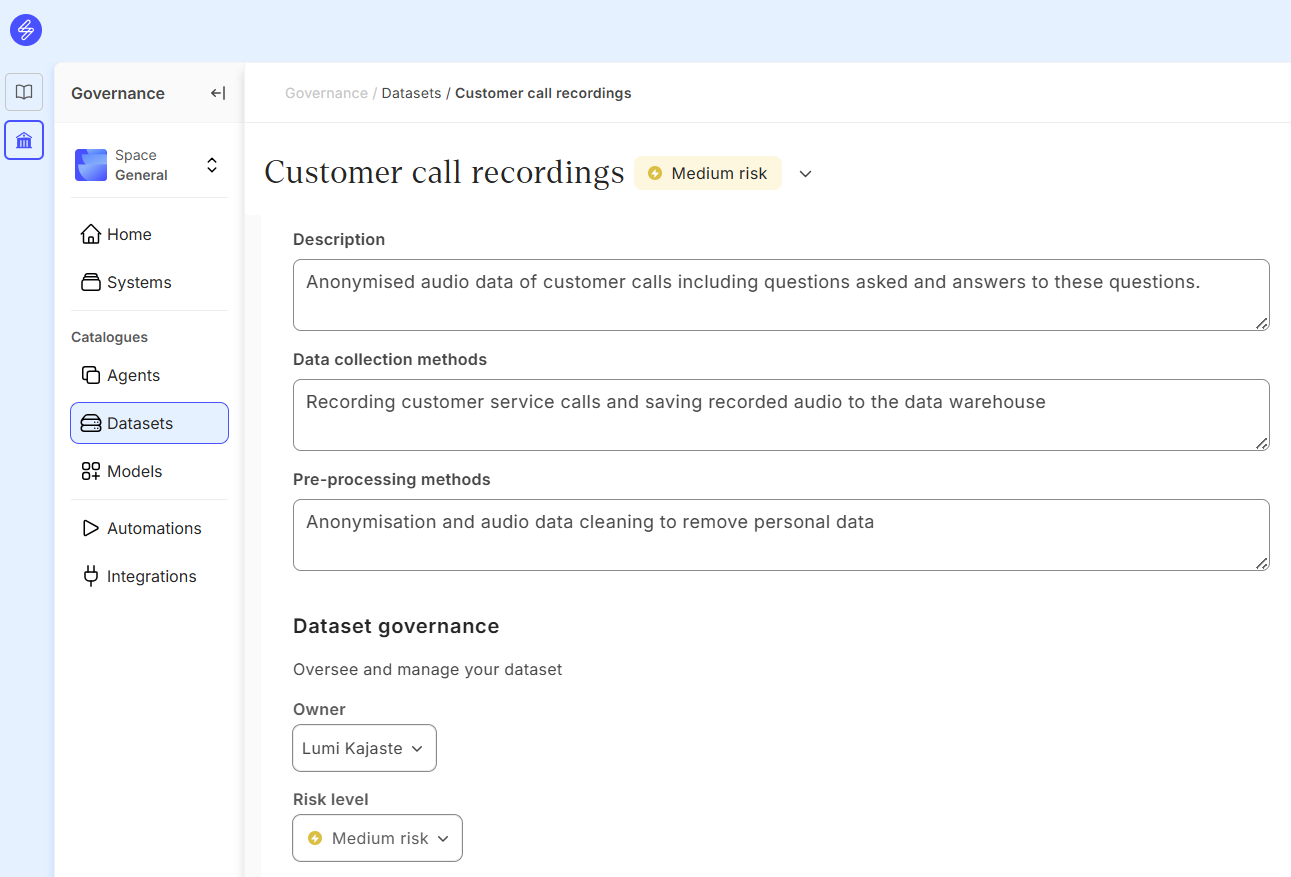Expand the Space General switcher
The width and height of the screenshot is (1291, 877).
tap(211, 165)
